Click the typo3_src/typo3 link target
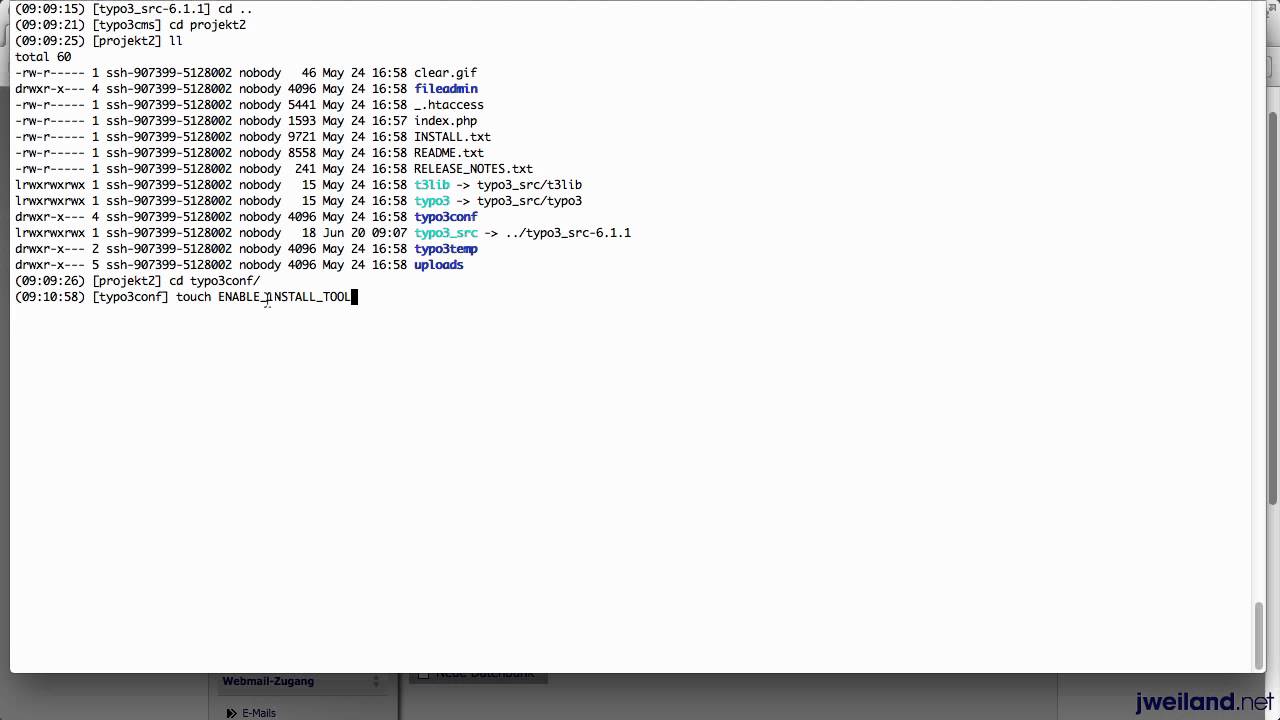The height and width of the screenshot is (720, 1280). click(529, 201)
